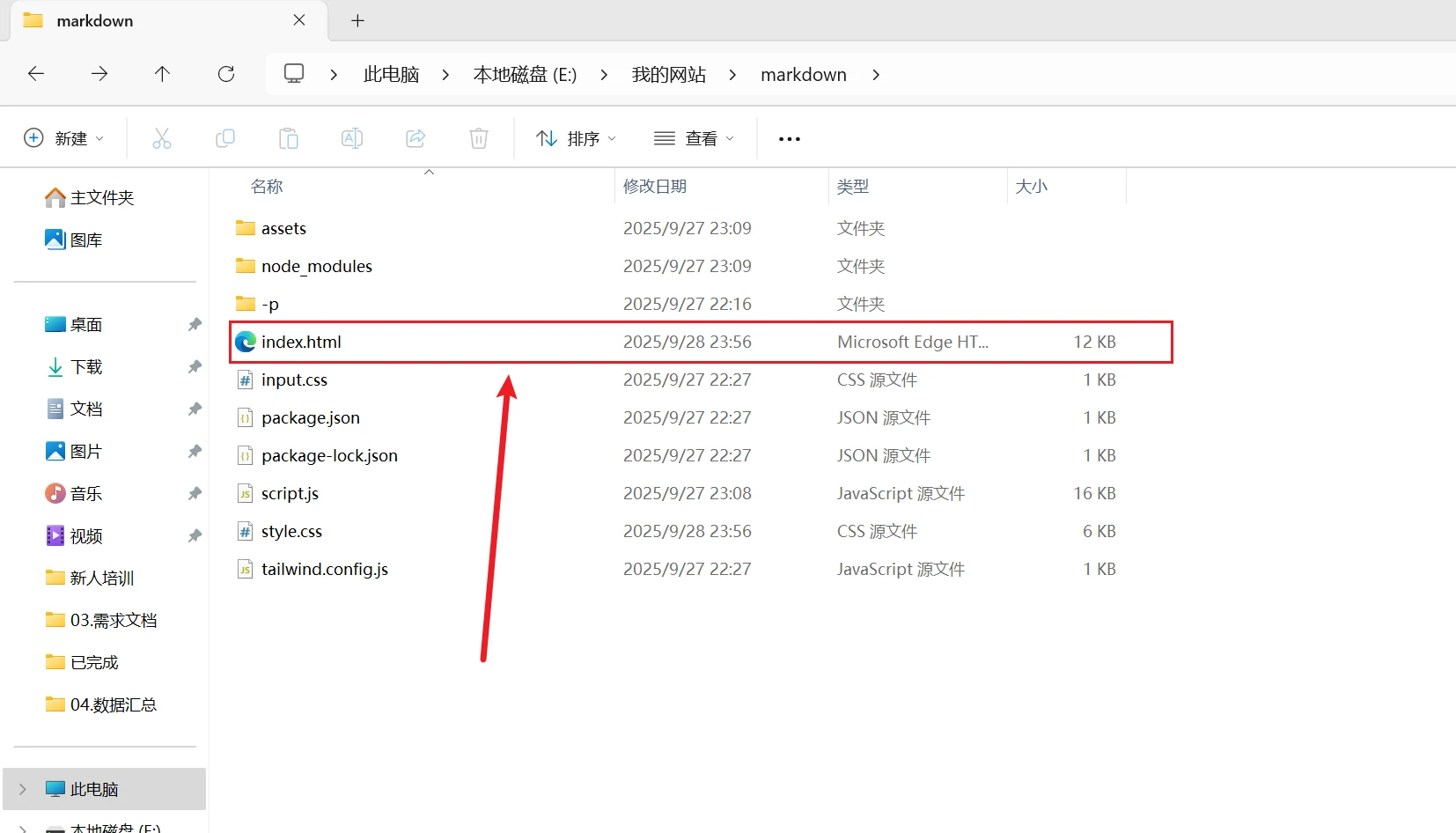This screenshot has height=833, width=1456.
Task: Select the Rename icon
Action: point(351,137)
